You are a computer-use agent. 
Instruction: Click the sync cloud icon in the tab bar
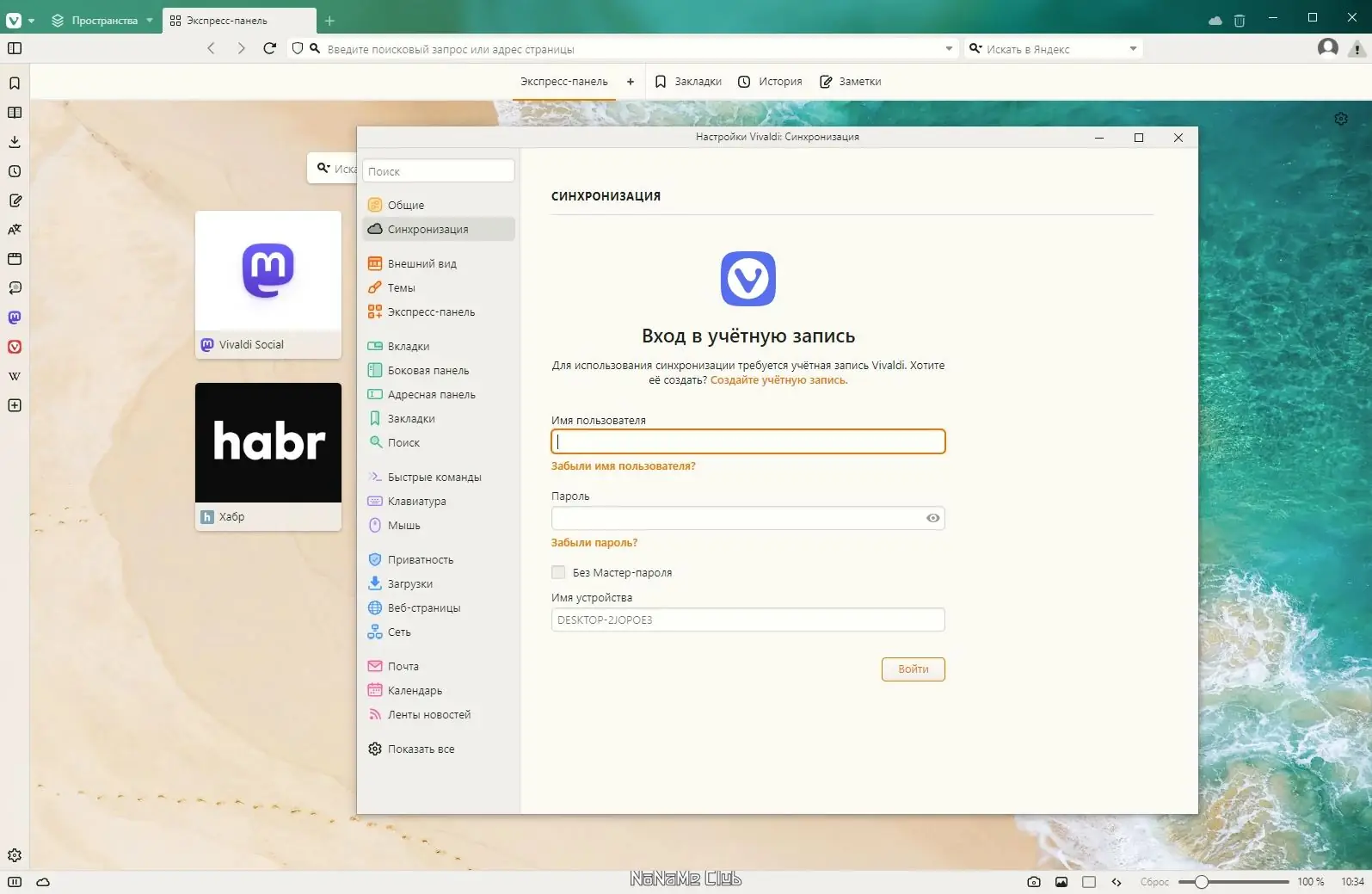point(1215,21)
